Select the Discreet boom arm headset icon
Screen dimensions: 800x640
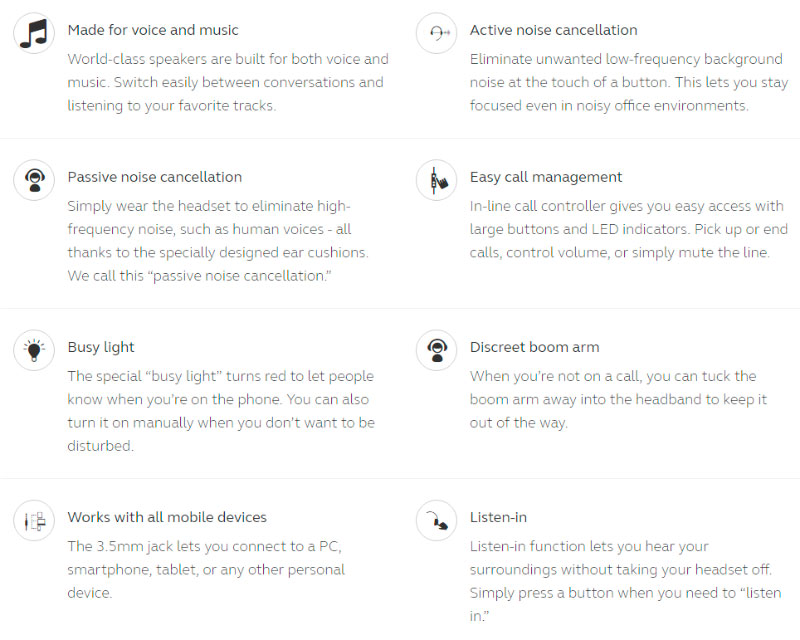(436, 350)
